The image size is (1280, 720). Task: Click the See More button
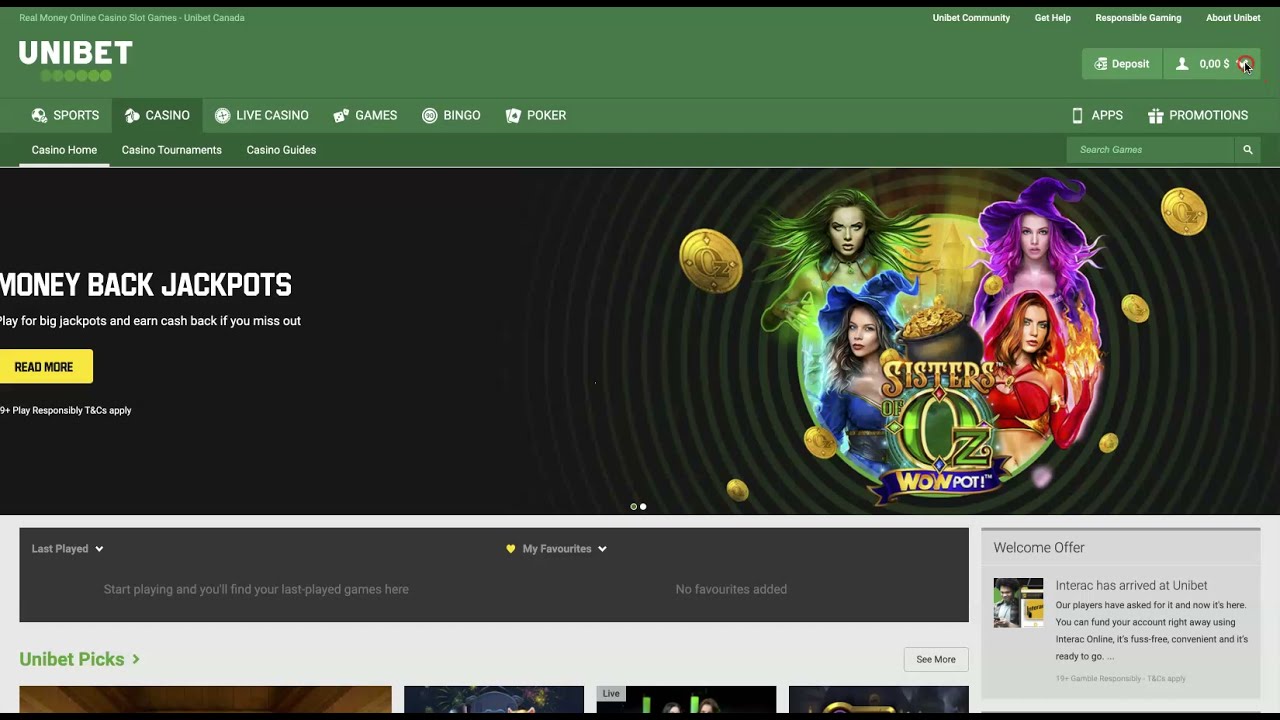coord(936,659)
